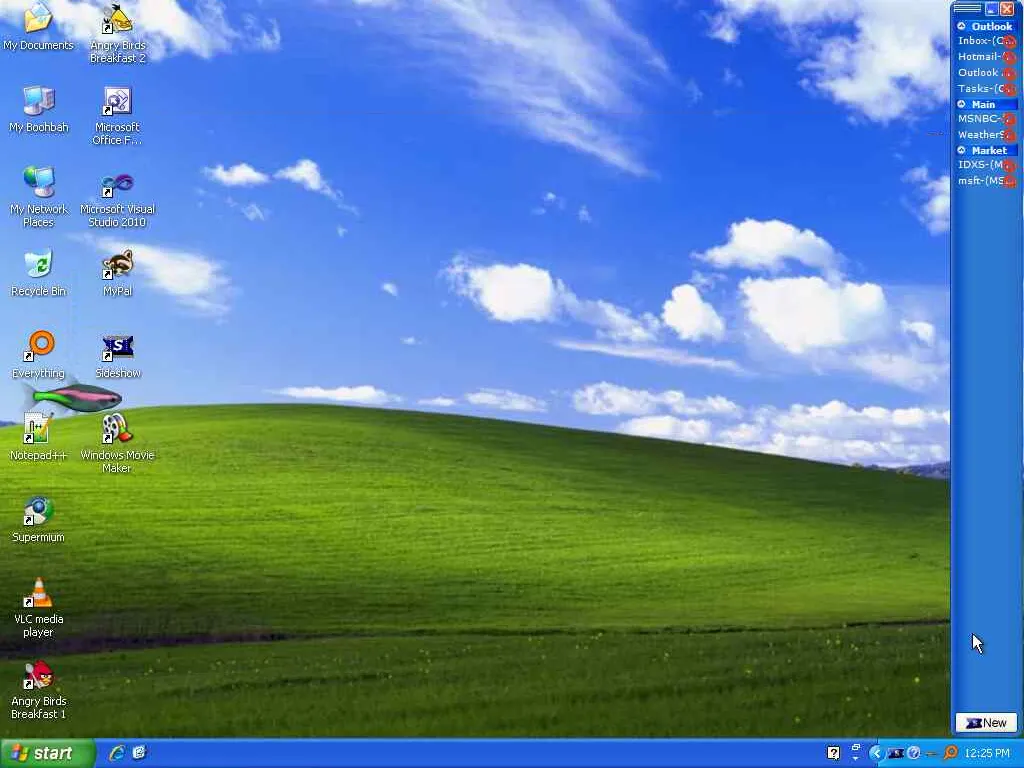This screenshot has width=1024, height=768.
Task: Expand hidden system tray icons chevron
Action: pos(875,753)
